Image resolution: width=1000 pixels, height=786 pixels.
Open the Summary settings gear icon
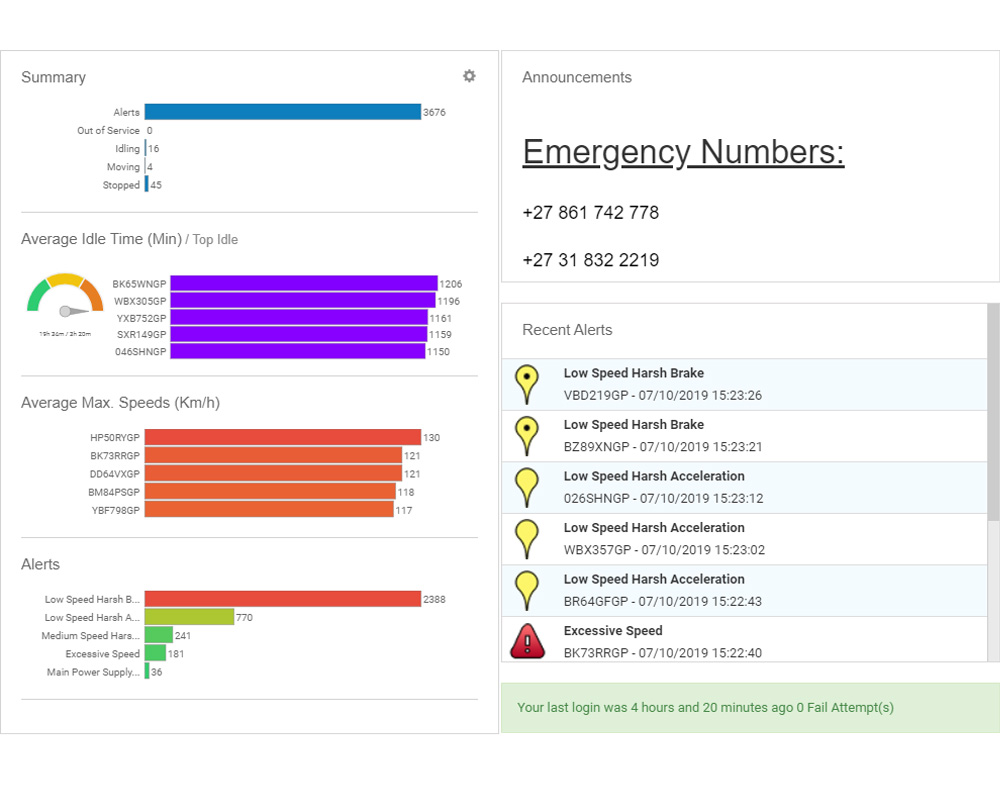[469, 76]
